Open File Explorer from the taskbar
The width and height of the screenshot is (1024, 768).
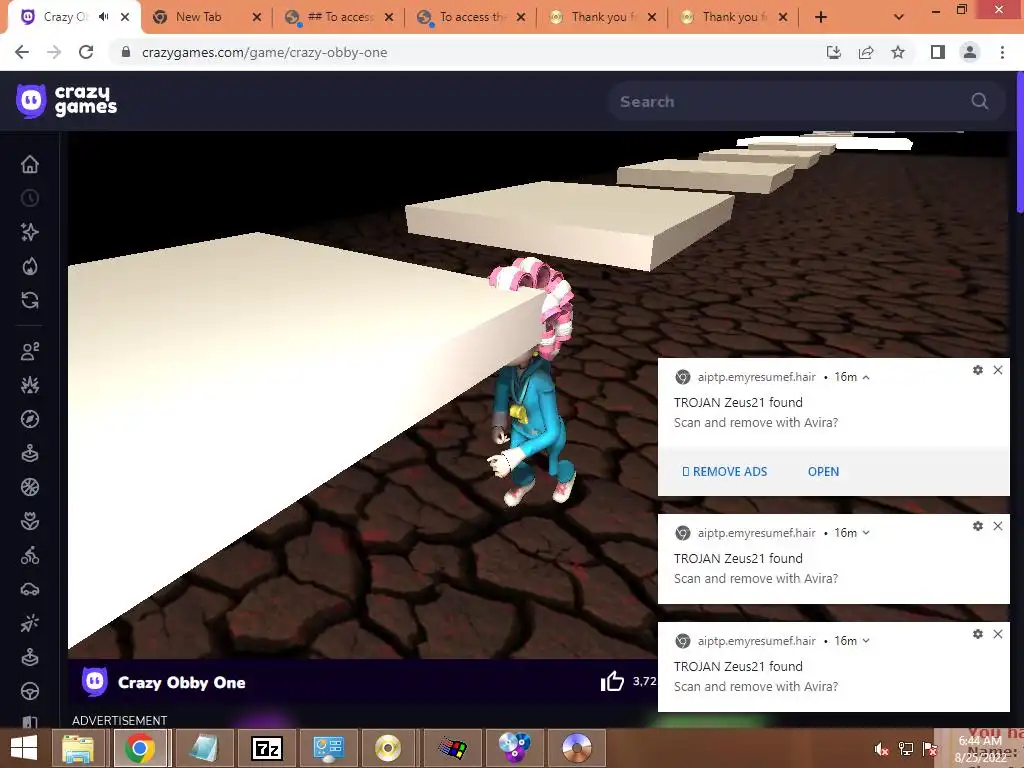pos(78,748)
